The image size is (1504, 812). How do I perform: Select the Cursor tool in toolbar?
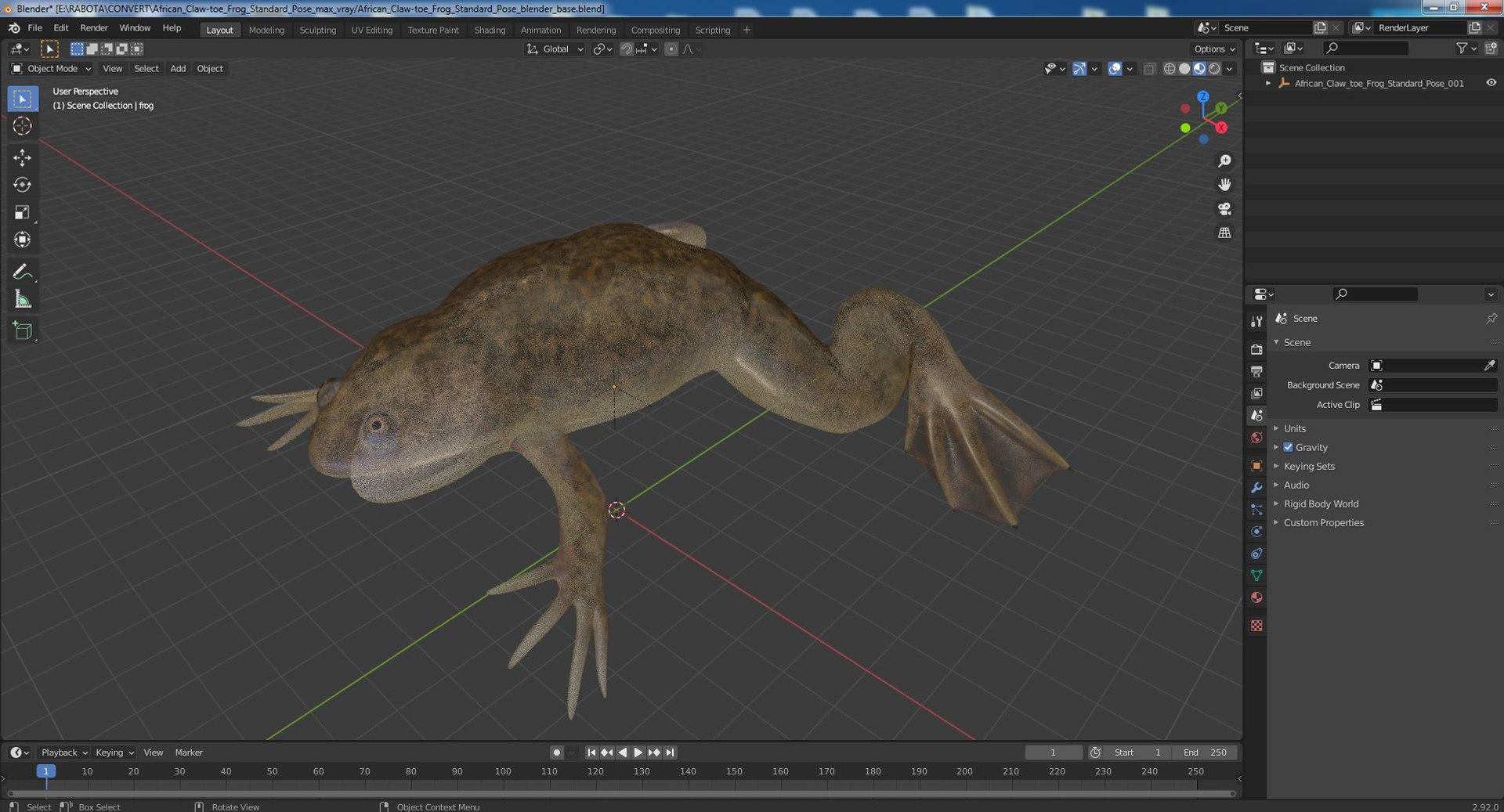[x=22, y=126]
